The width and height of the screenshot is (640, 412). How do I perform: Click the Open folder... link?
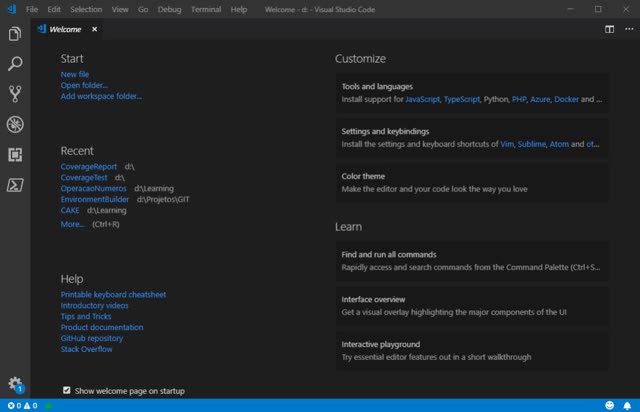(x=84, y=85)
